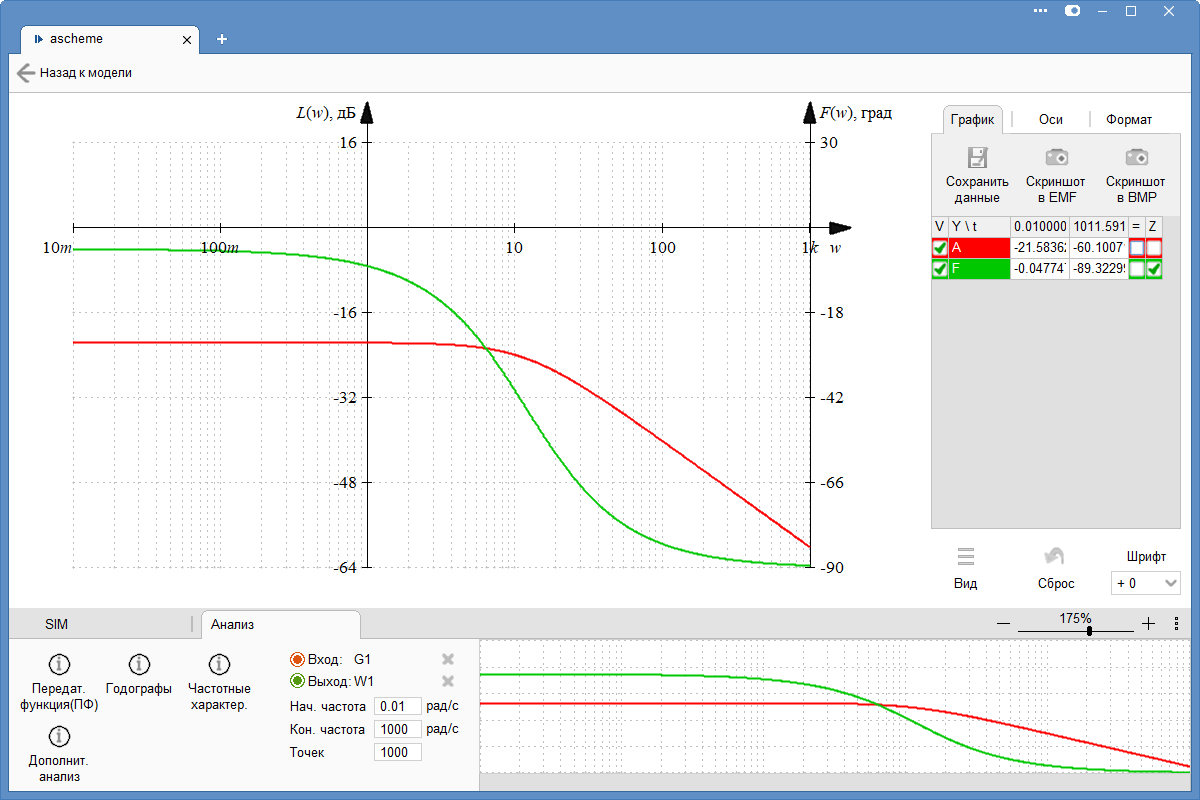Switch to the Оси tab
1200x800 pixels.
coord(1050,119)
